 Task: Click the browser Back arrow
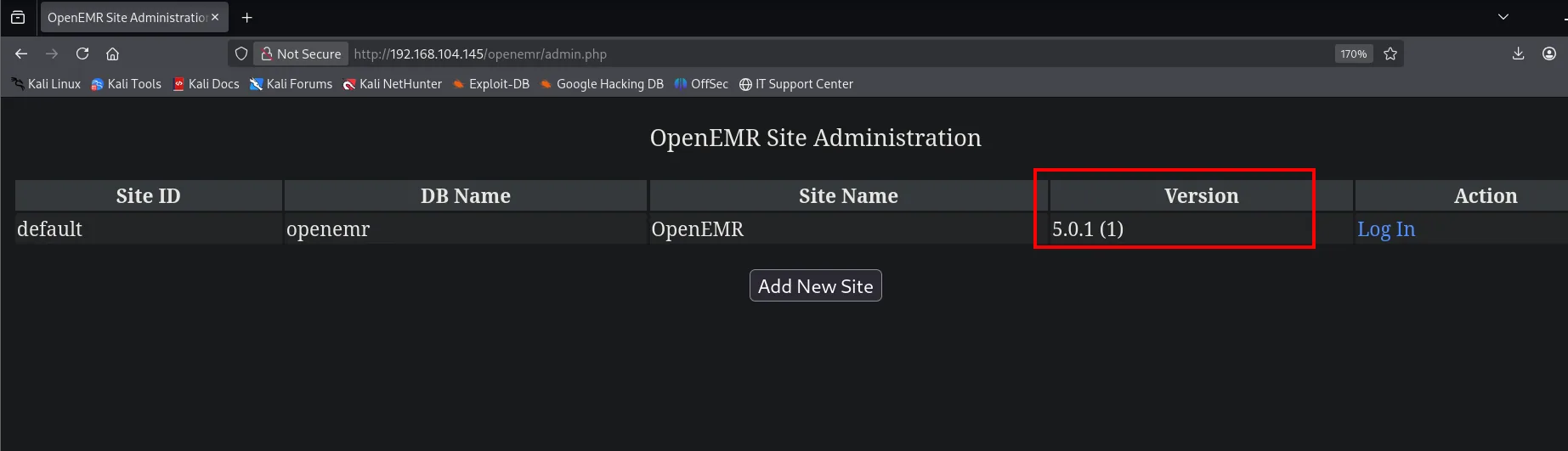21,54
